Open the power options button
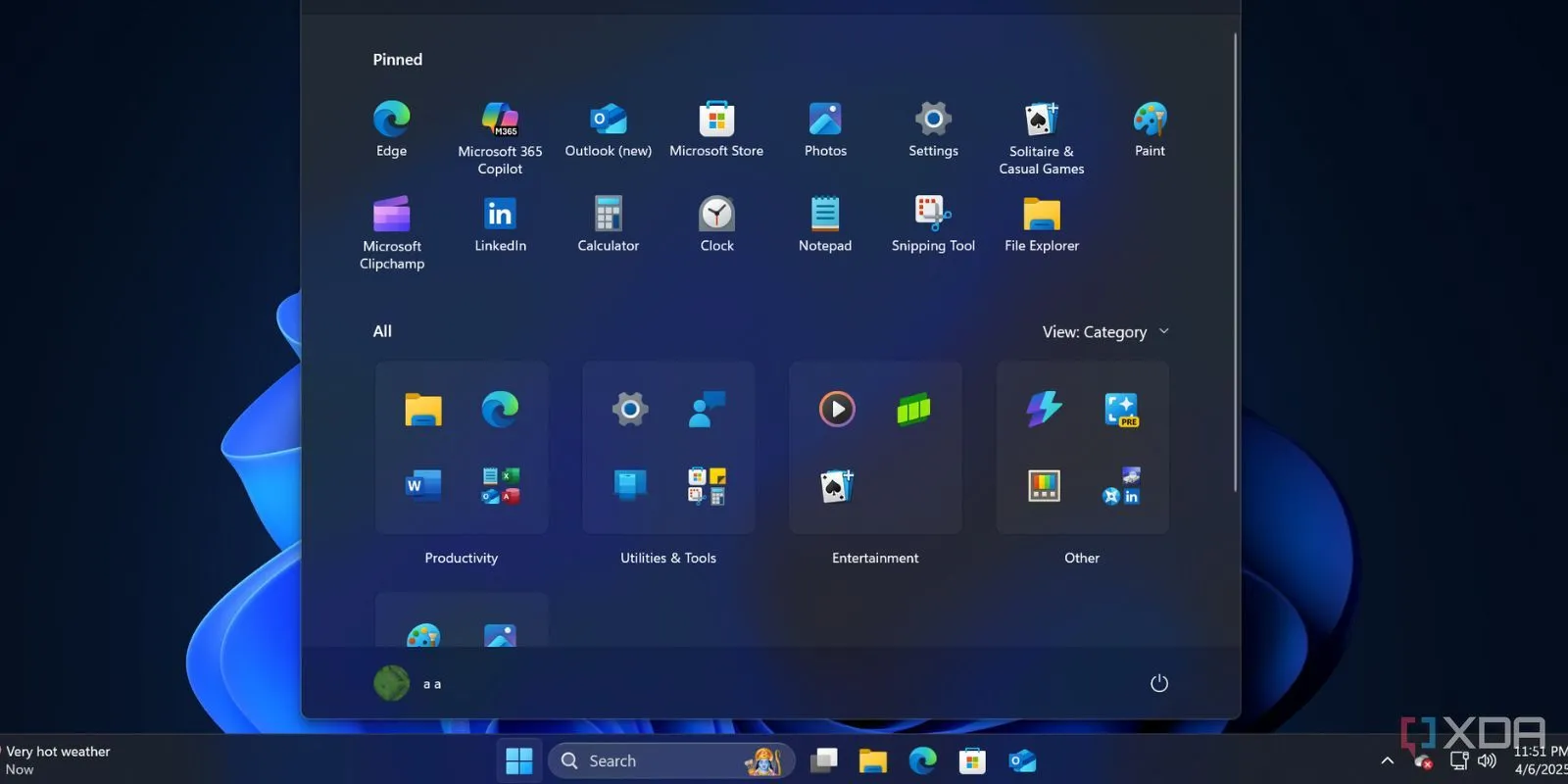 coord(1158,683)
